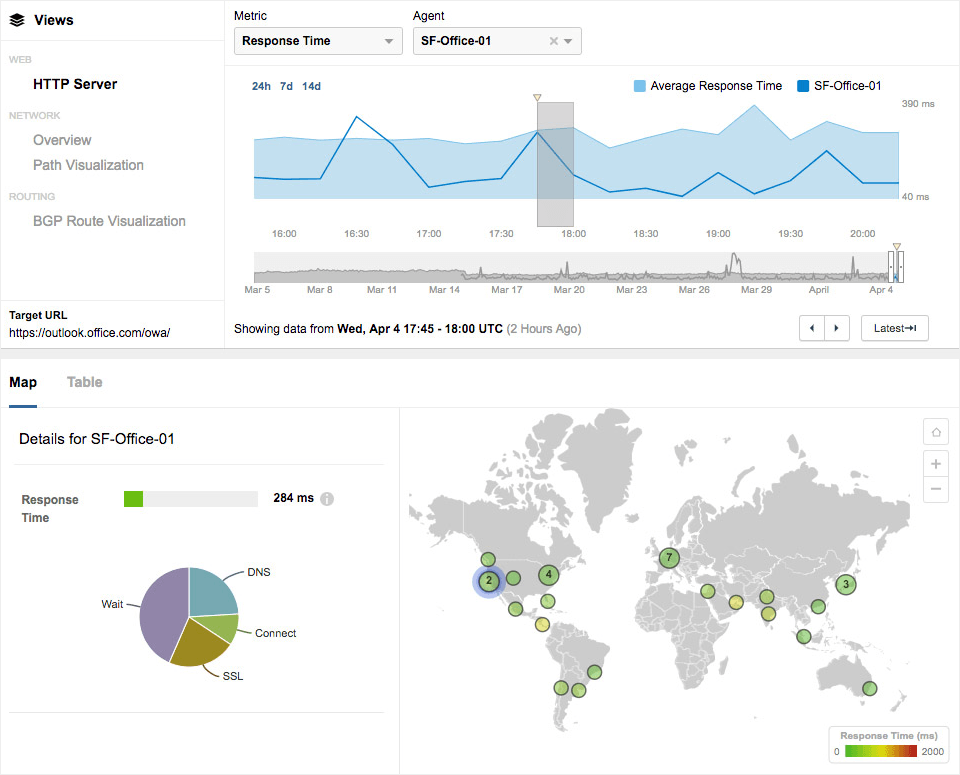Go to next time interval
Image resolution: width=960 pixels, height=775 pixels.
pyautogui.click(x=837, y=328)
